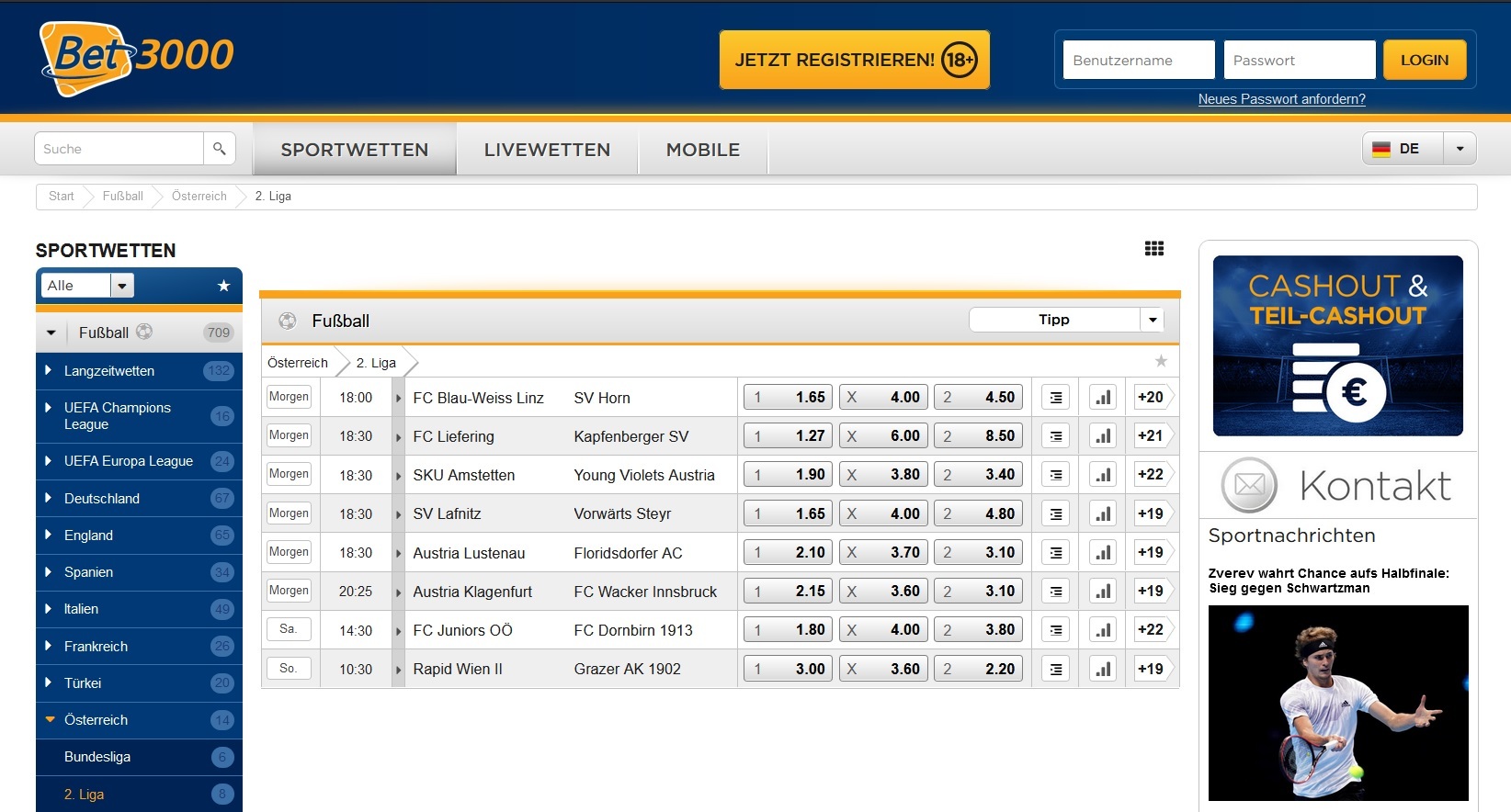This screenshot has height=812, width=1511.
Task: Open the grid view icon
Action: (x=1154, y=248)
